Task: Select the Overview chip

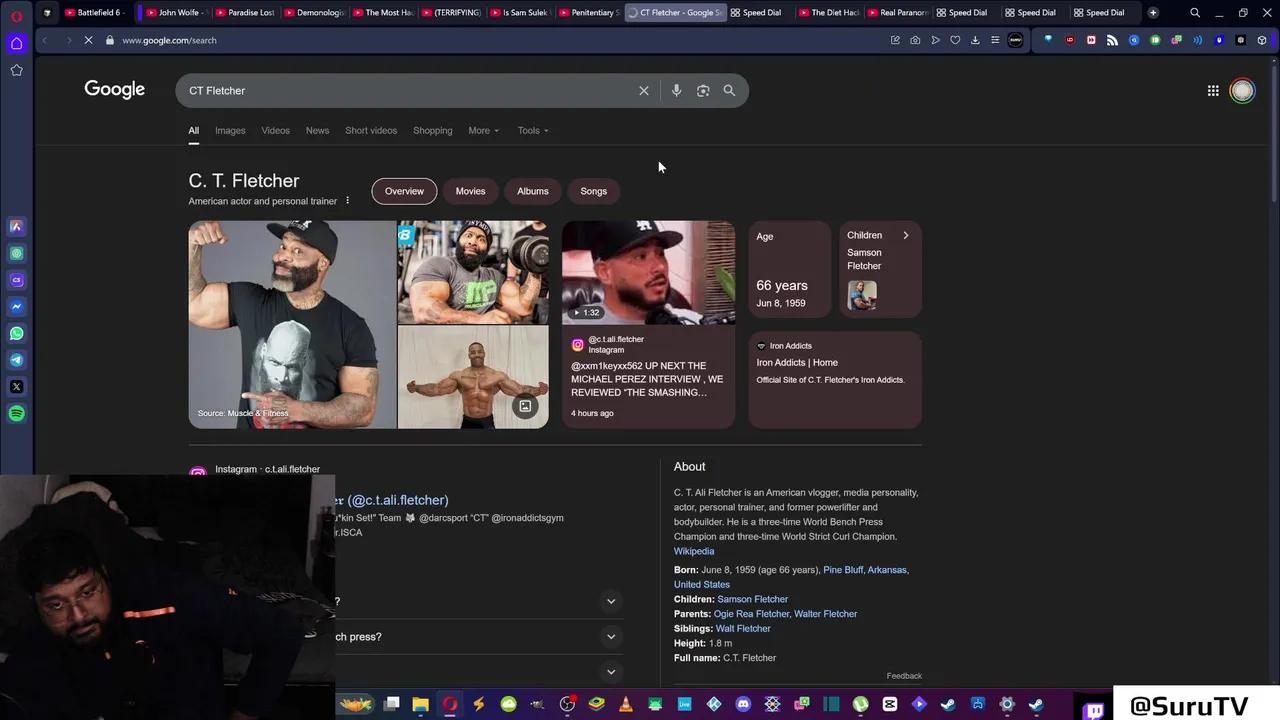Action: [x=404, y=191]
